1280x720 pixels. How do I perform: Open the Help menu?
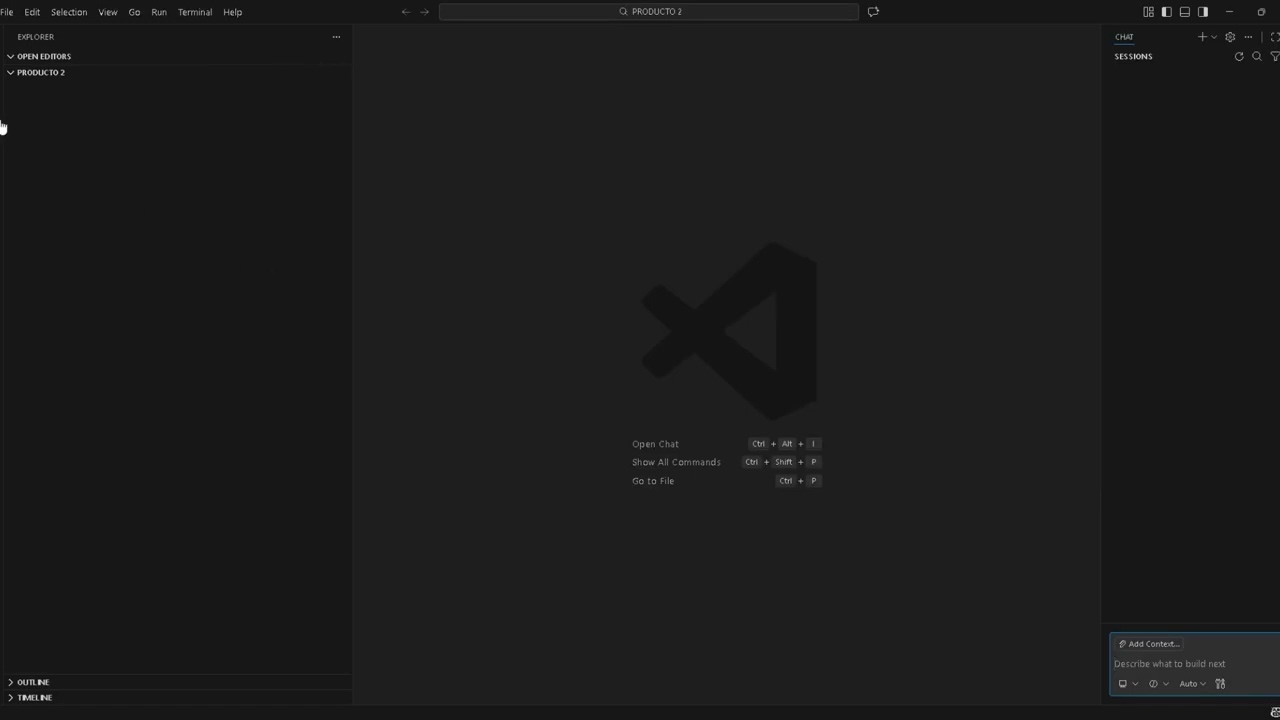click(233, 12)
